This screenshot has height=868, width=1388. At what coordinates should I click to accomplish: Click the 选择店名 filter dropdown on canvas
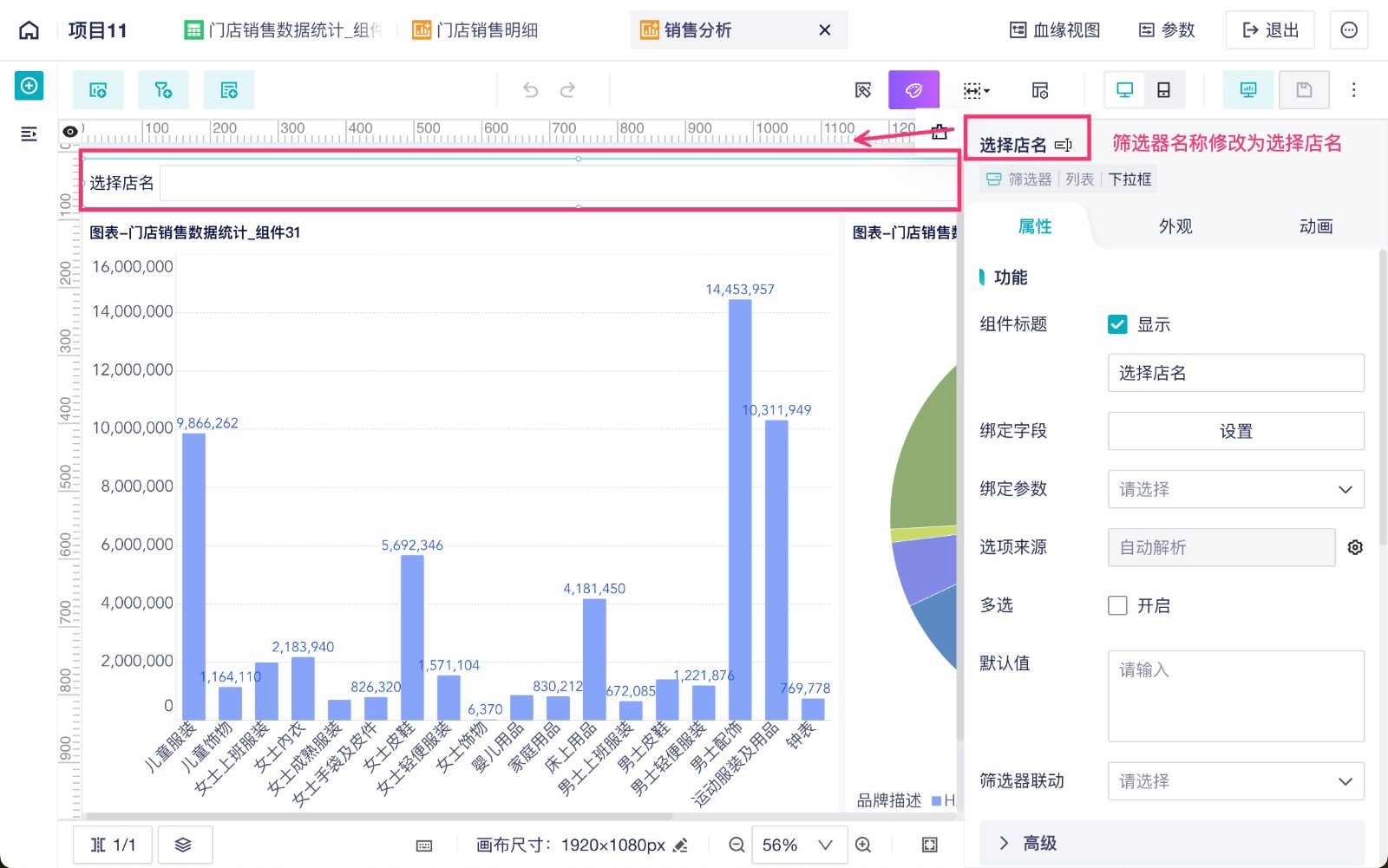pos(558,183)
